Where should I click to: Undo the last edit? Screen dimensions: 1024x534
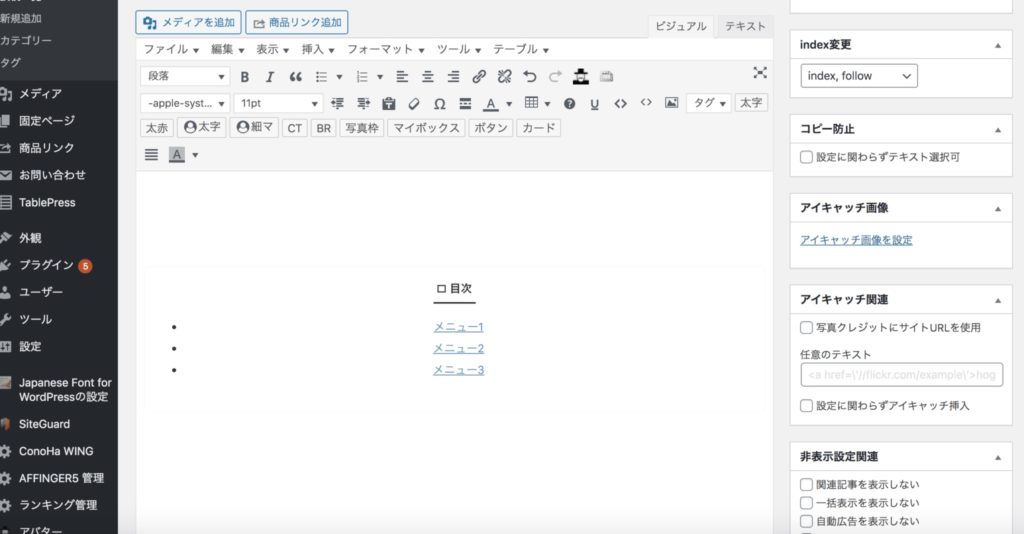pyautogui.click(x=530, y=77)
